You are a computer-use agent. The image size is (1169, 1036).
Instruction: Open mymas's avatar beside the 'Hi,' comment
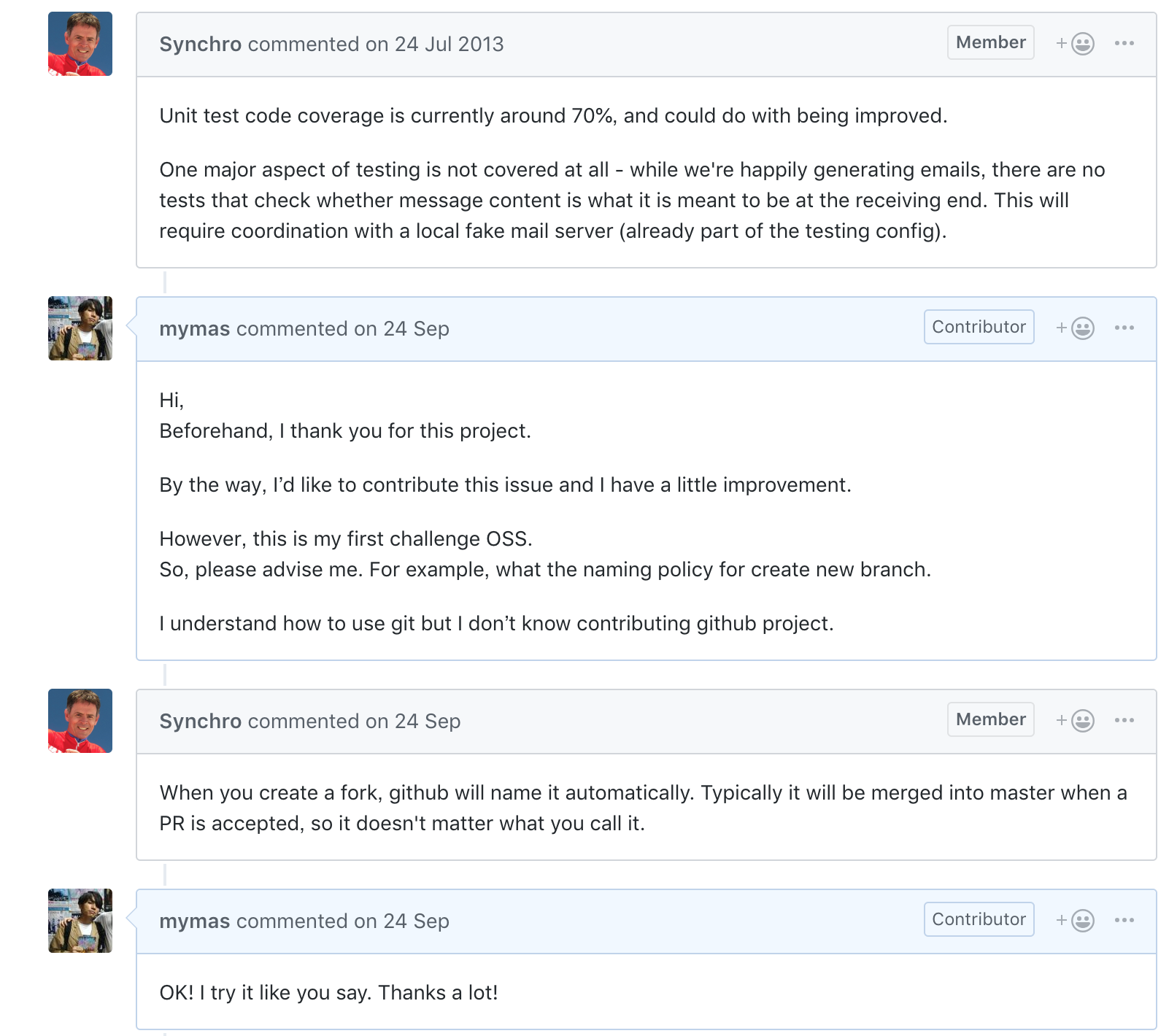click(x=80, y=328)
